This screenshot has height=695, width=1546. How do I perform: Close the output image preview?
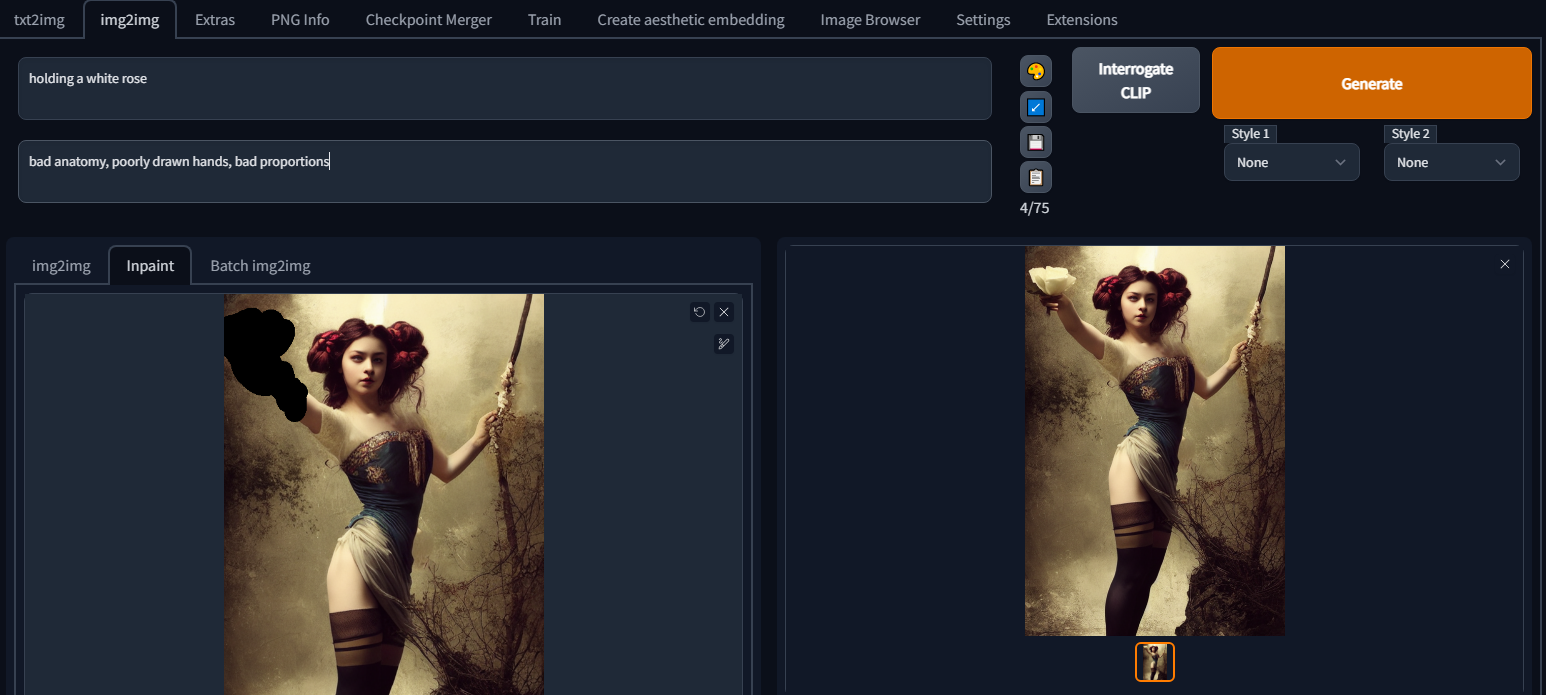click(x=1505, y=264)
